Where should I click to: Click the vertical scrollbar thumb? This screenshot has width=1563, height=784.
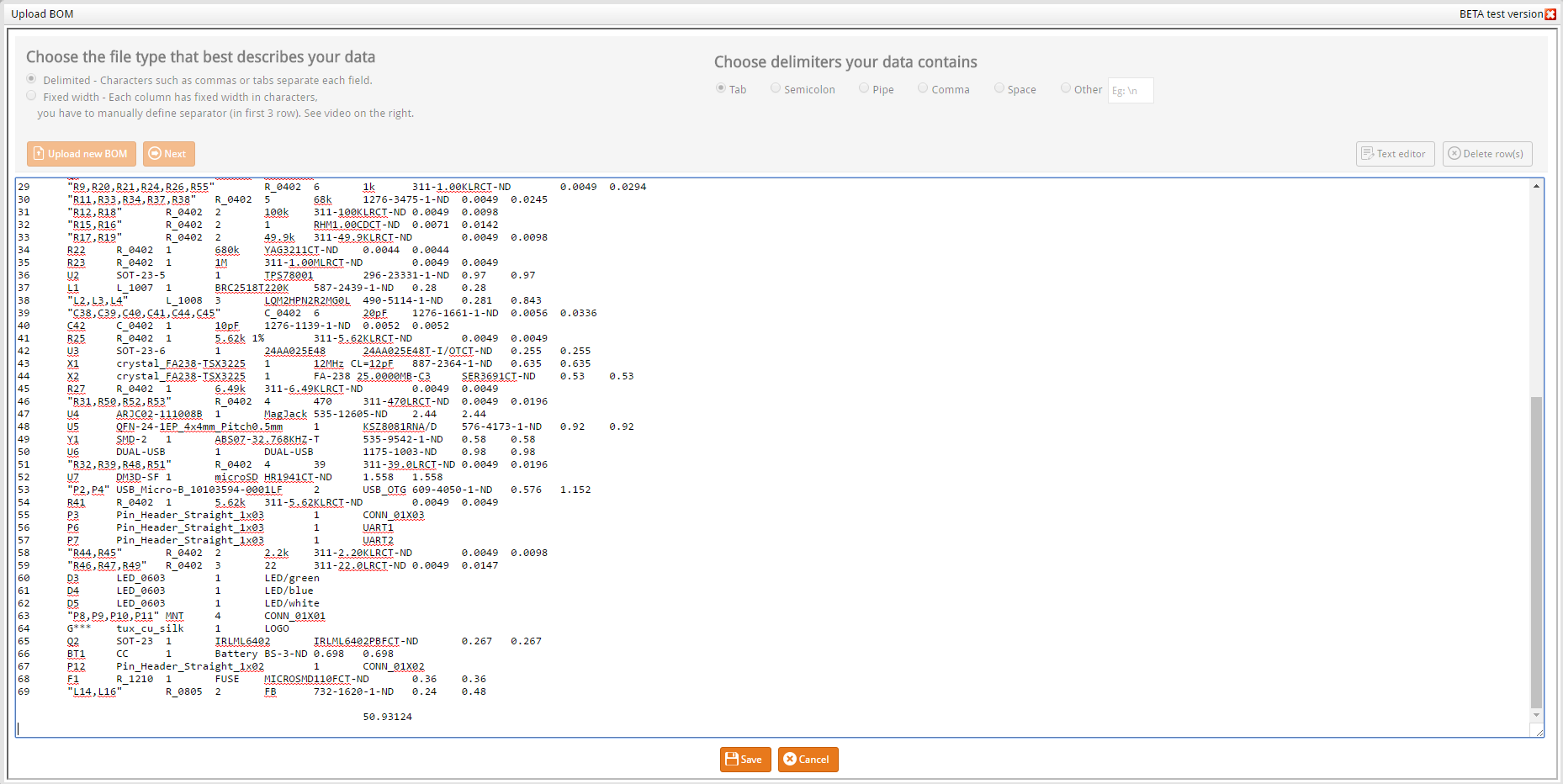click(1536, 552)
